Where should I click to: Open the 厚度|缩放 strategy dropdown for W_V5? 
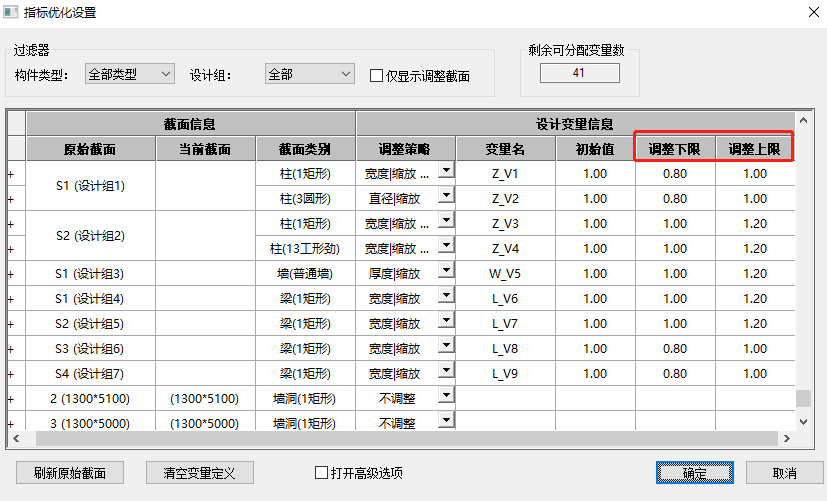click(446, 271)
